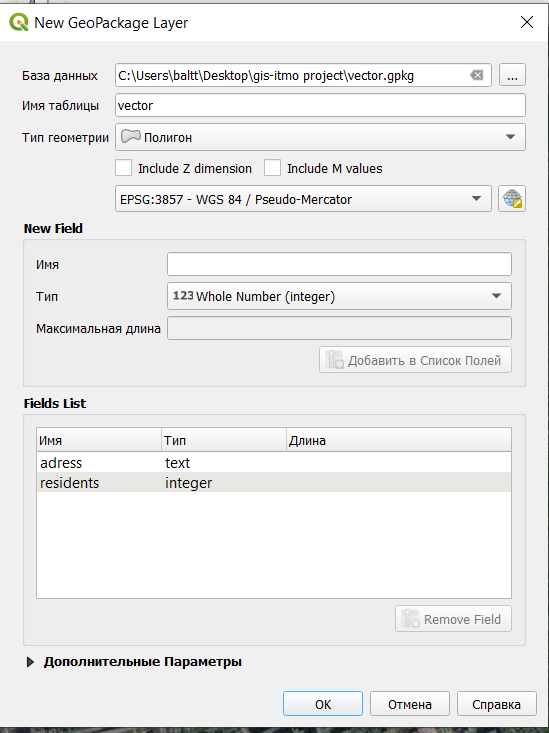549x733 pixels.
Task: Open the field type Whole Number dropdown
Action: 340,296
